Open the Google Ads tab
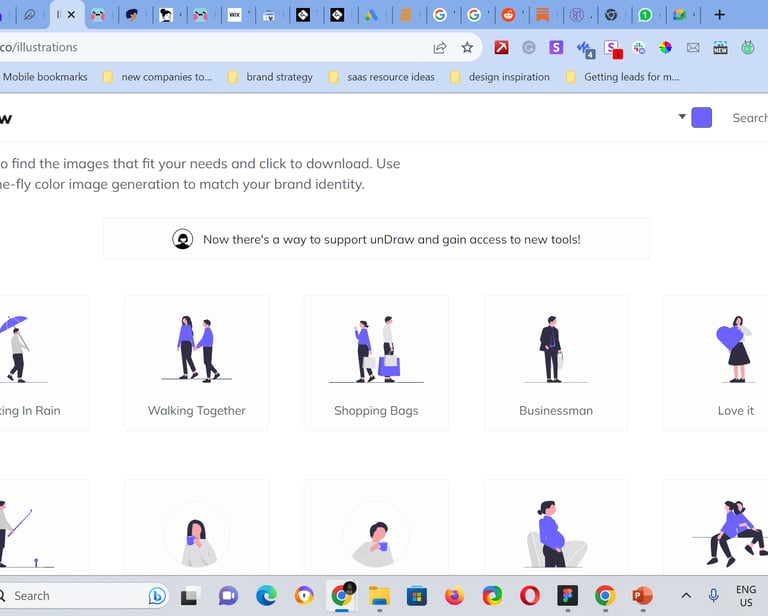Screen dimensions: 768x616 click(x=371, y=15)
